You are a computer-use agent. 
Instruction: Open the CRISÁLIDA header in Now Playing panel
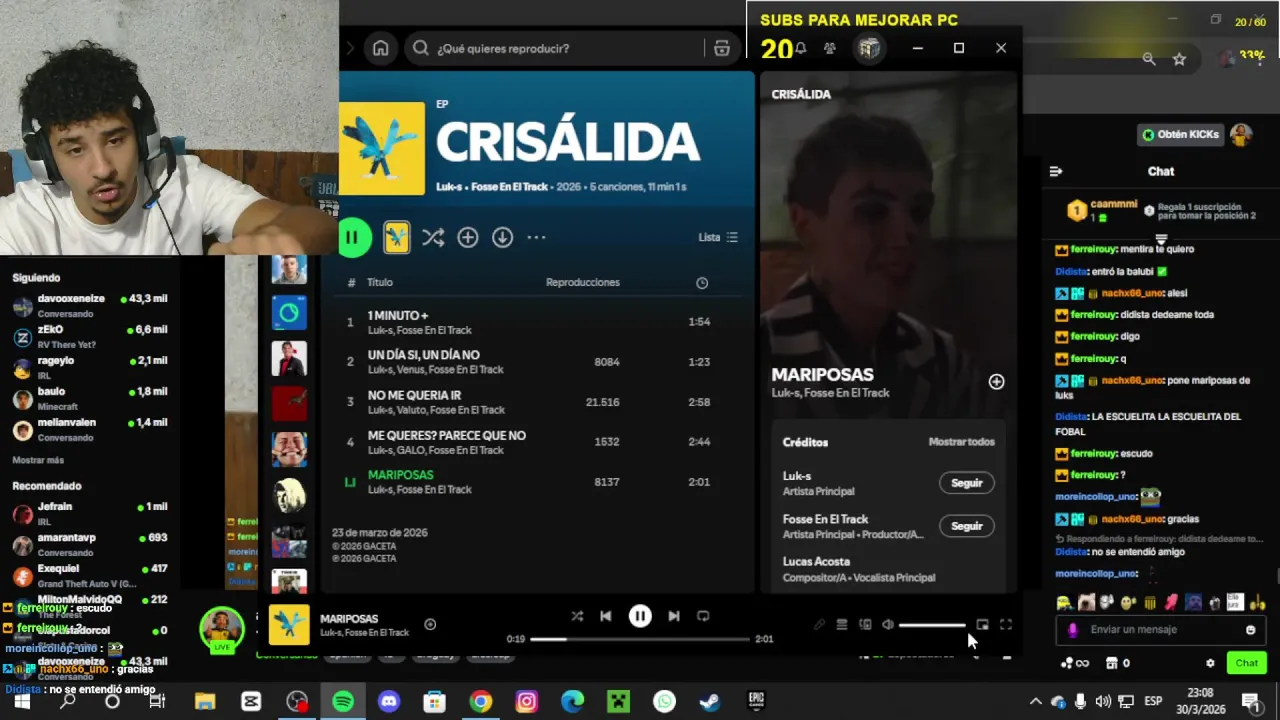pyautogui.click(x=801, y=94)
